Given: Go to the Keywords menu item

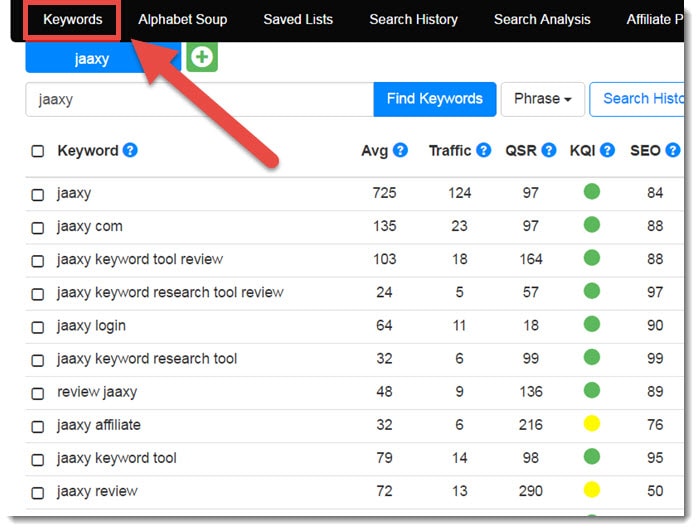Looking at the screenshot, I should click(73, 20).
